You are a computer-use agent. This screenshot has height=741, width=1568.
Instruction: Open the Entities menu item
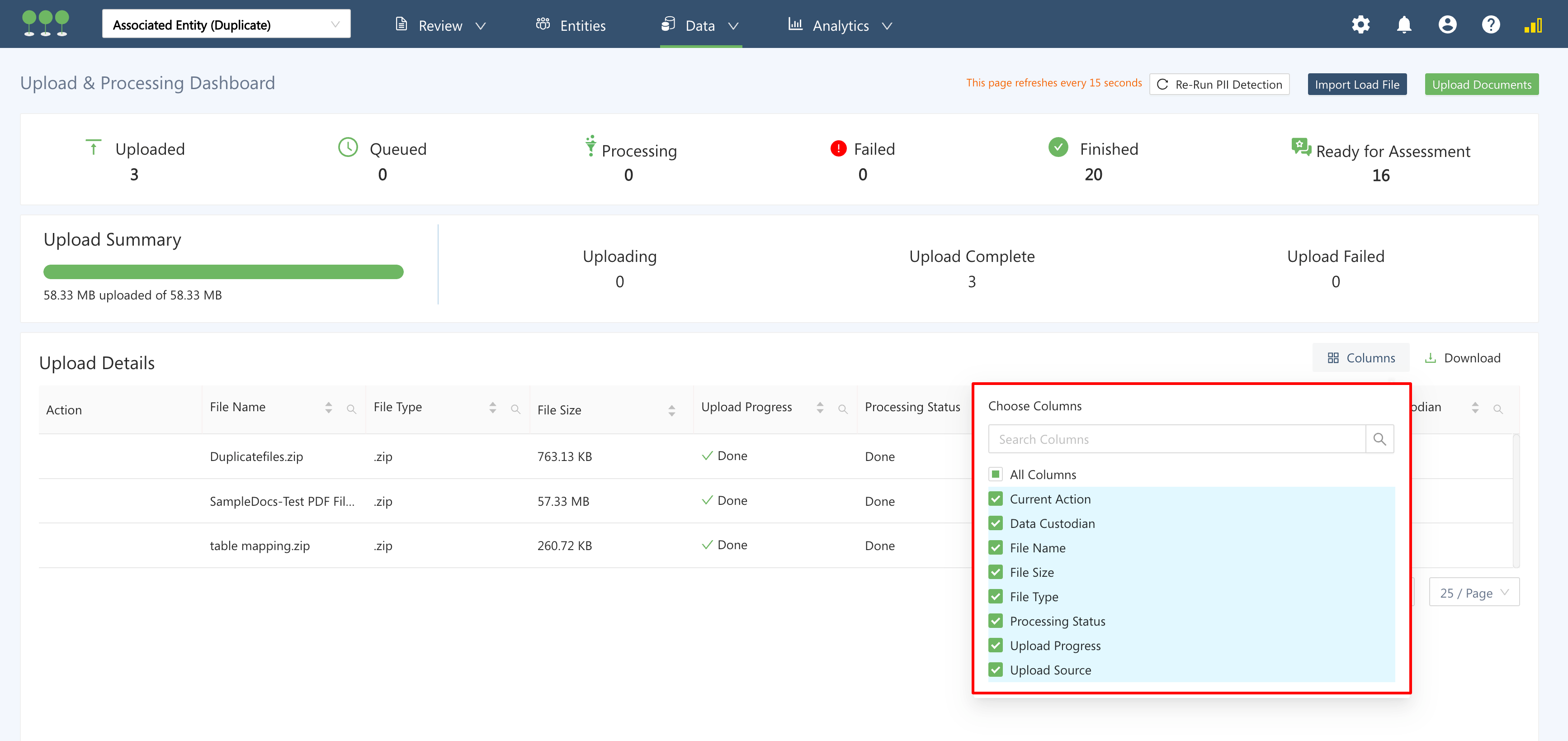pyautogui.click(x=571, y=26)
